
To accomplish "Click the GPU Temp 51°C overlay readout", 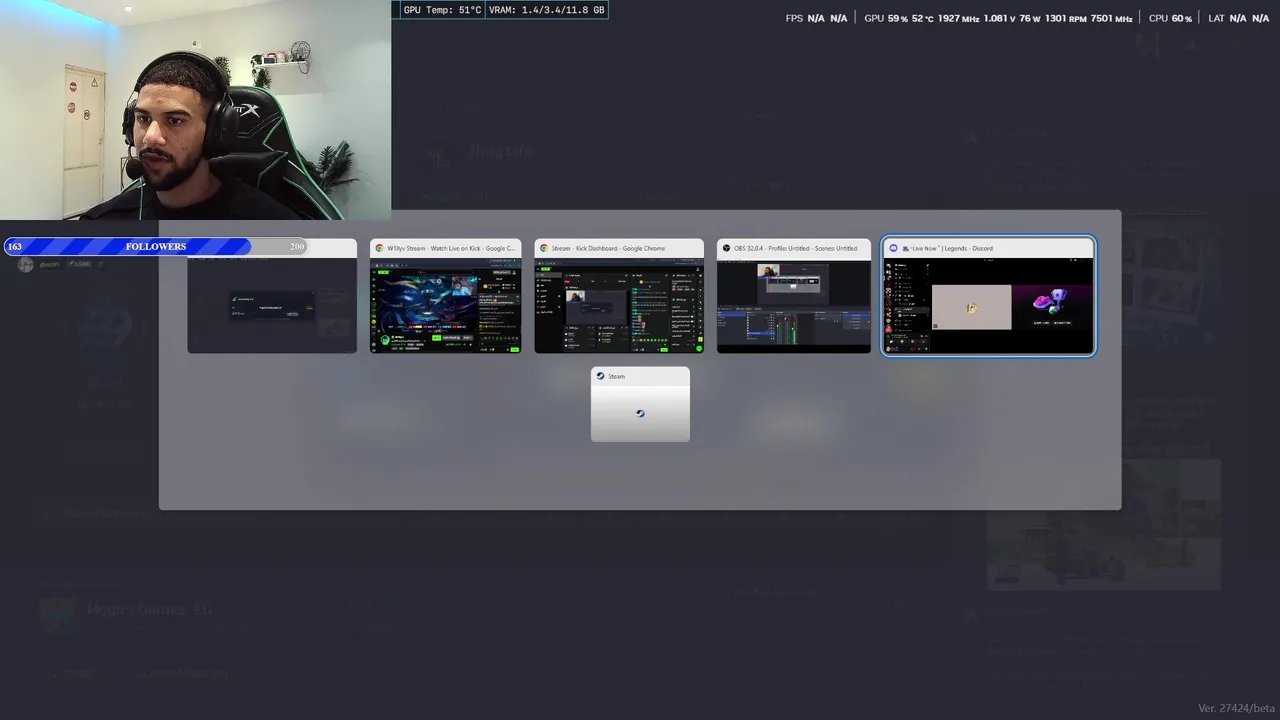I will click(x=441, y=10).
